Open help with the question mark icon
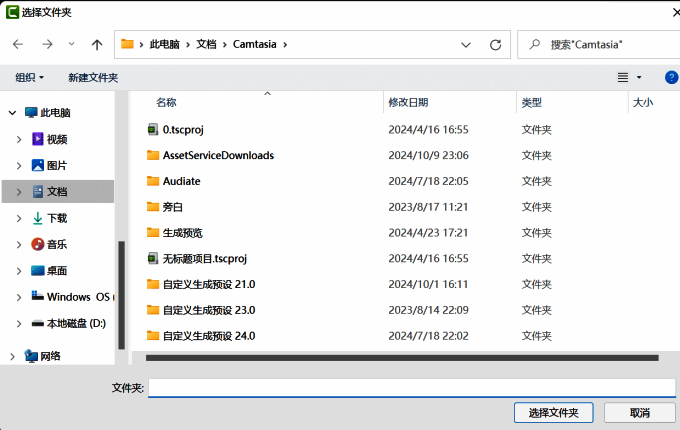Image resolution: width=680 pixels, height=430 pixels. point(671,78)
